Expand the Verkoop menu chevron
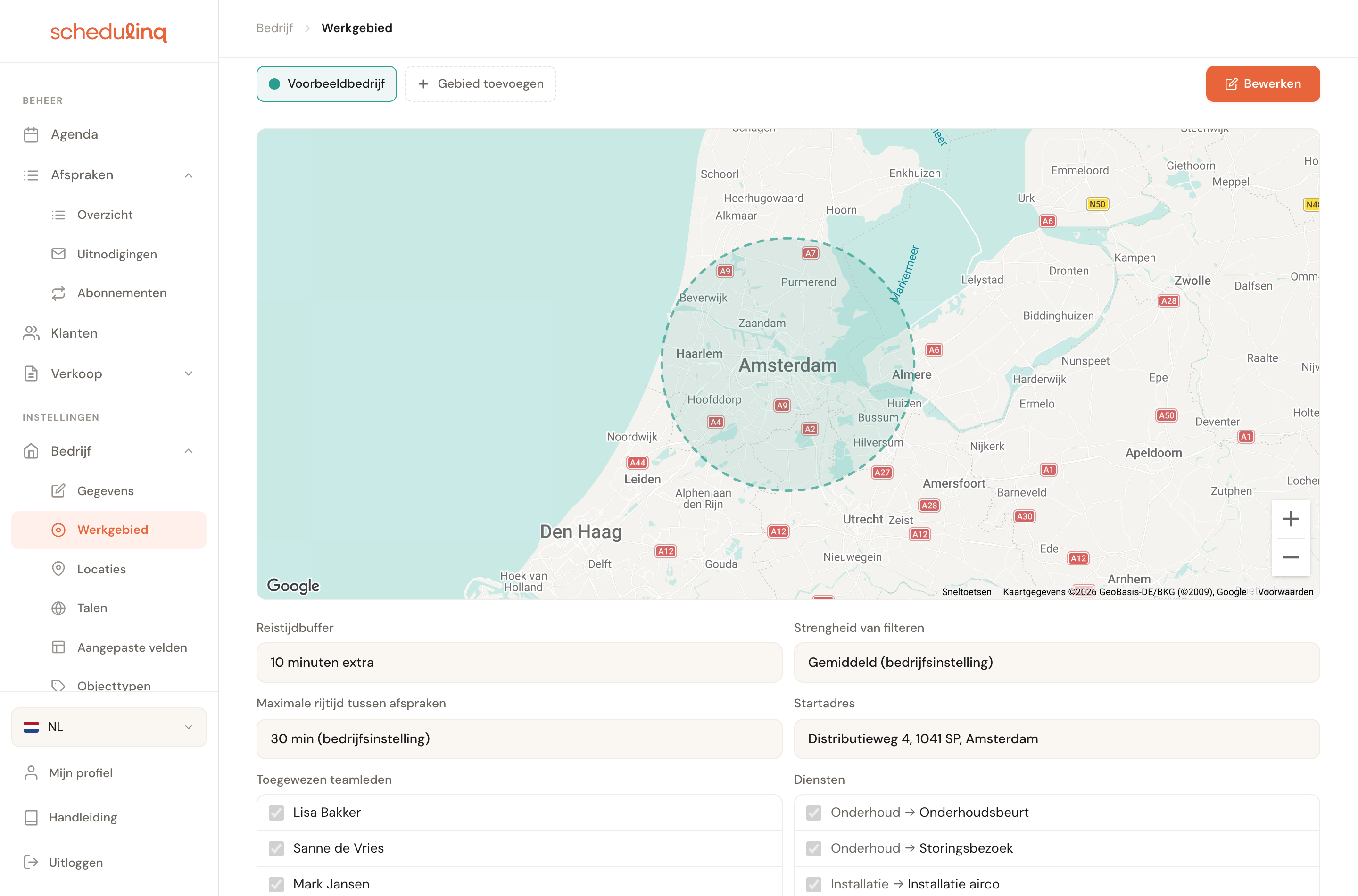 click(x=189, y=373)
